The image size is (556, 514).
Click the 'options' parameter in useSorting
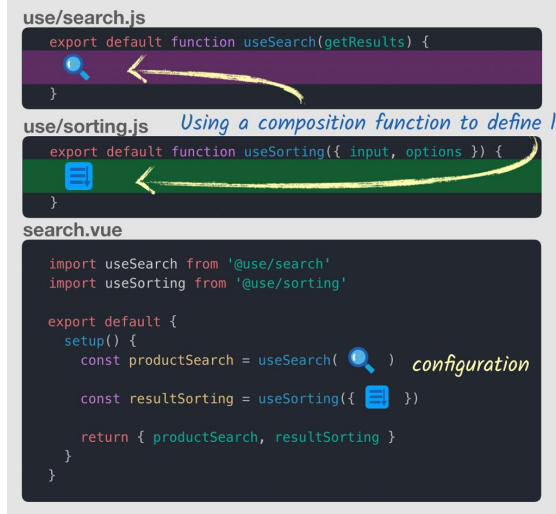[x=434, y=152]
